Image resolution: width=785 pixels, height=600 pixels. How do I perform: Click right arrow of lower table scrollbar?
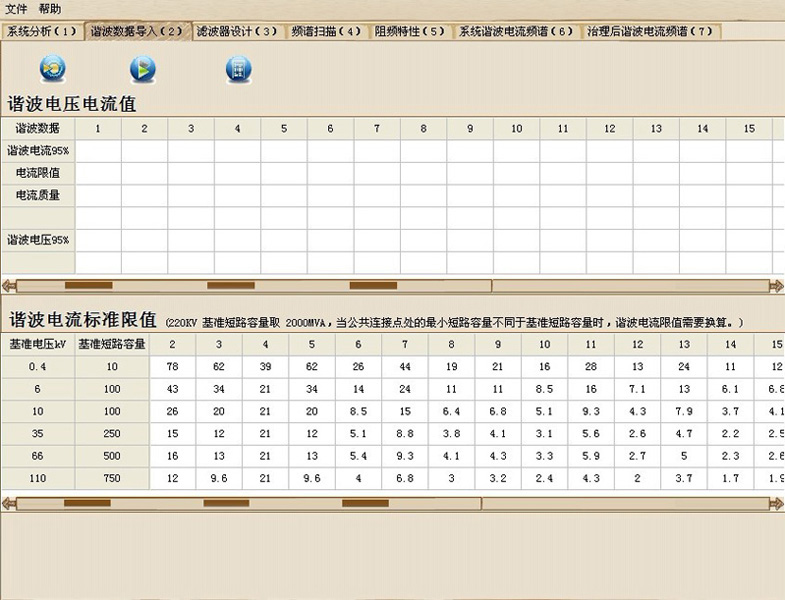click(x=776, y=503)
